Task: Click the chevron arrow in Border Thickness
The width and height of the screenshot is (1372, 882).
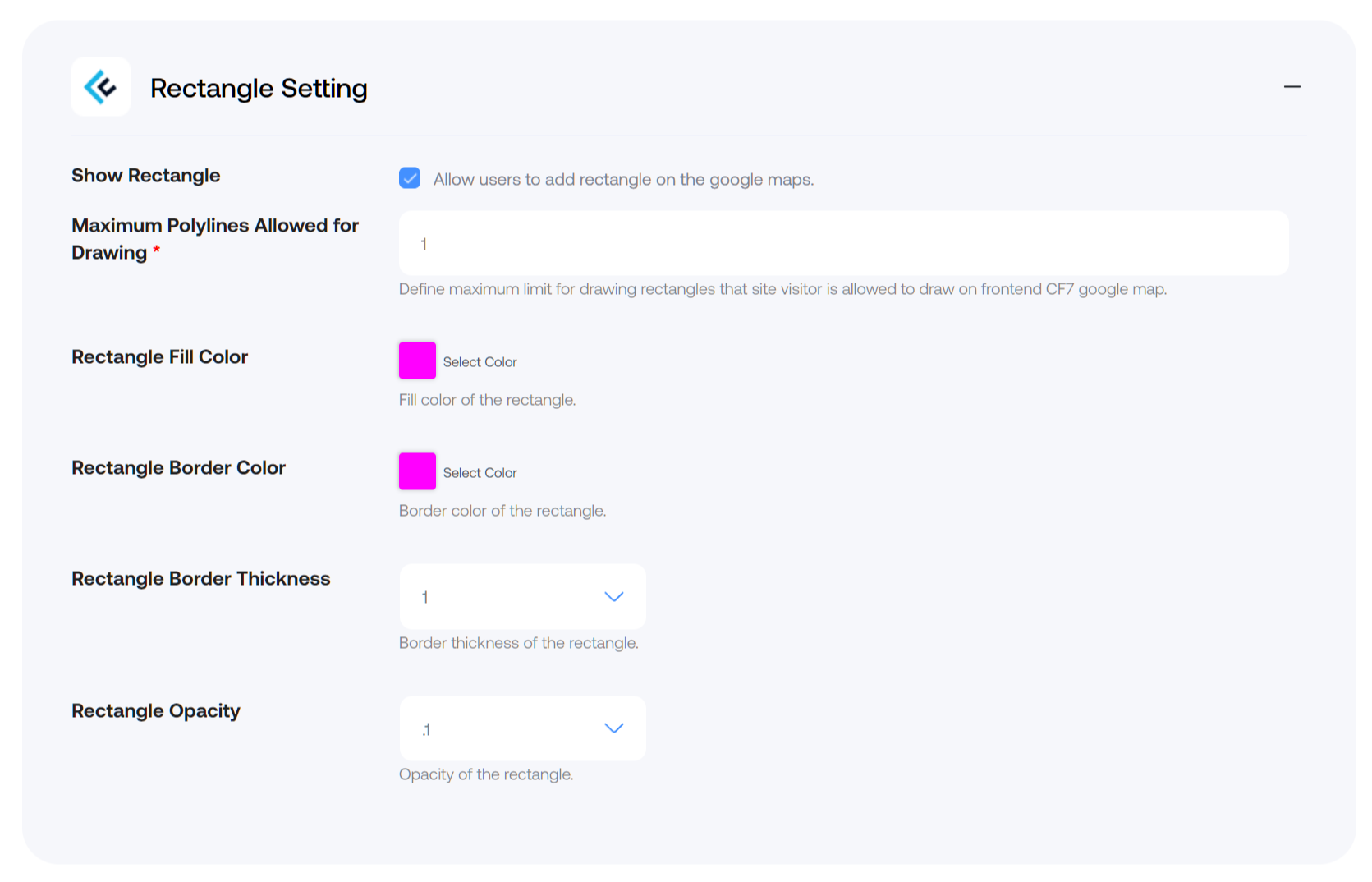Action: (x=614, y=597)
